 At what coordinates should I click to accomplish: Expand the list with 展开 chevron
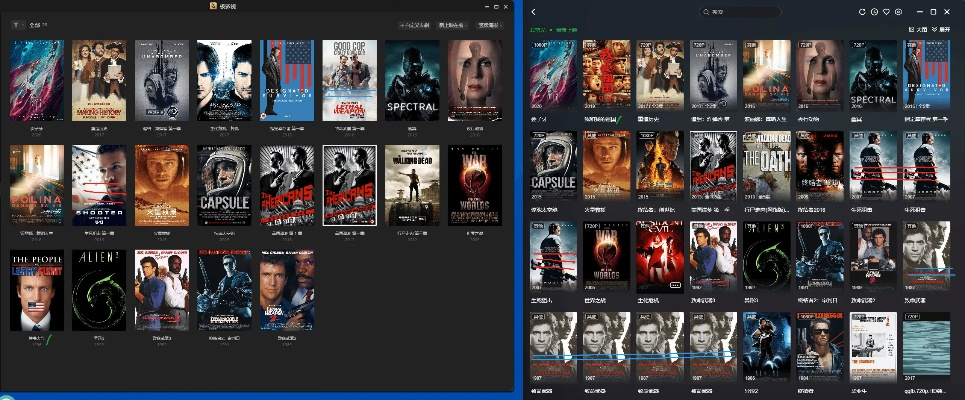click(940, 30)
